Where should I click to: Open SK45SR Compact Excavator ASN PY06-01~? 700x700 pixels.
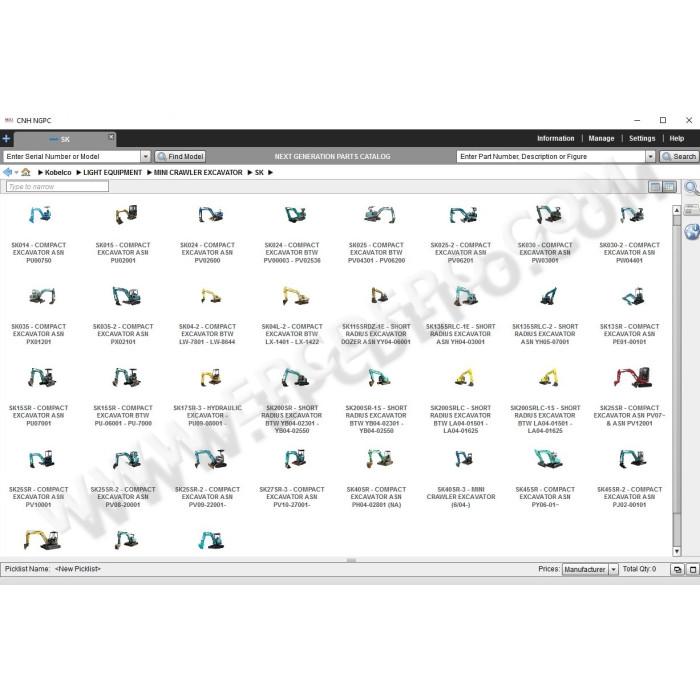(545, 478)
